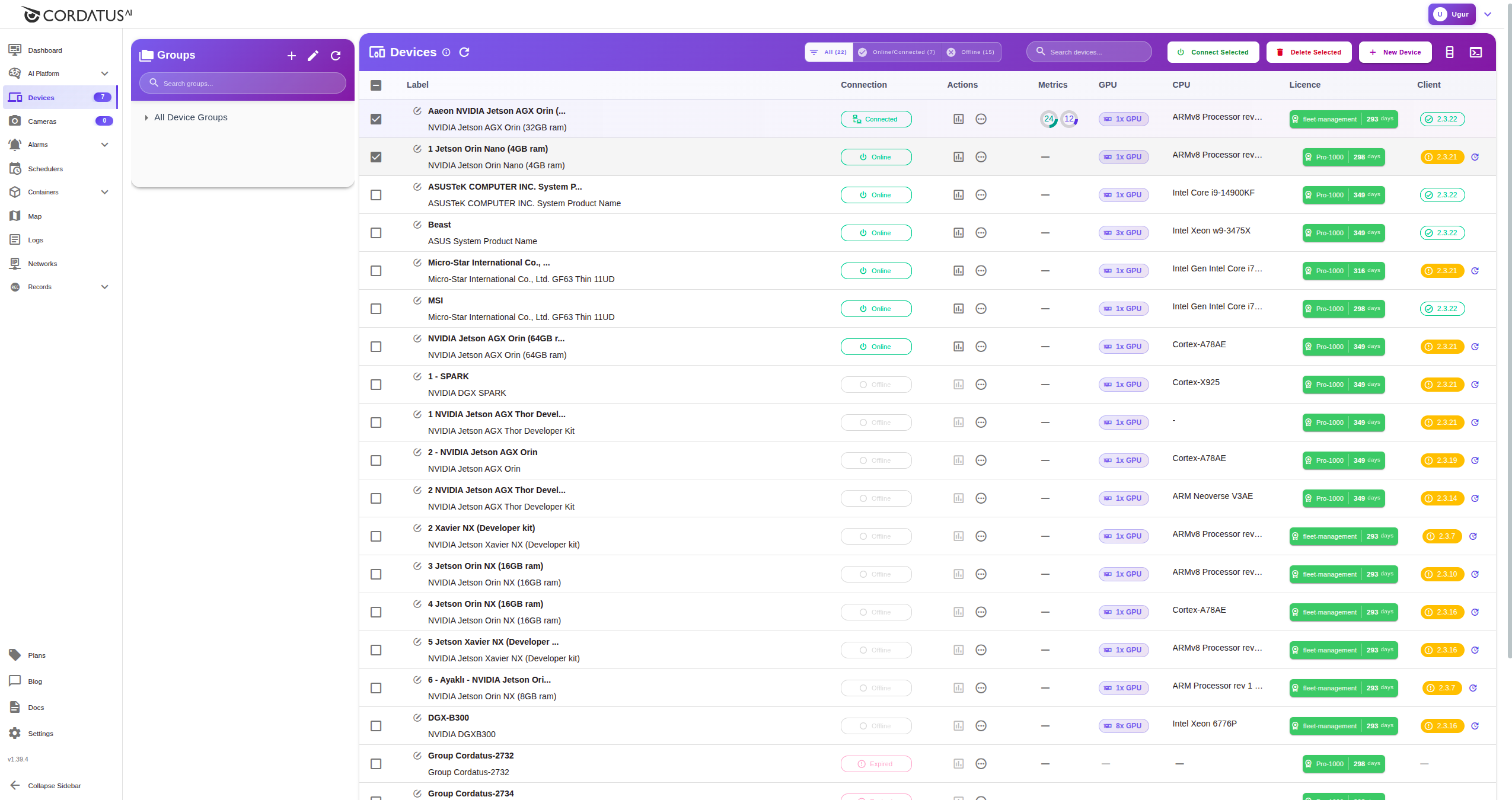Open the user account dropdown
Image resolution: width=1512 pixels, height=800 pixels.
click(1487, 14)
